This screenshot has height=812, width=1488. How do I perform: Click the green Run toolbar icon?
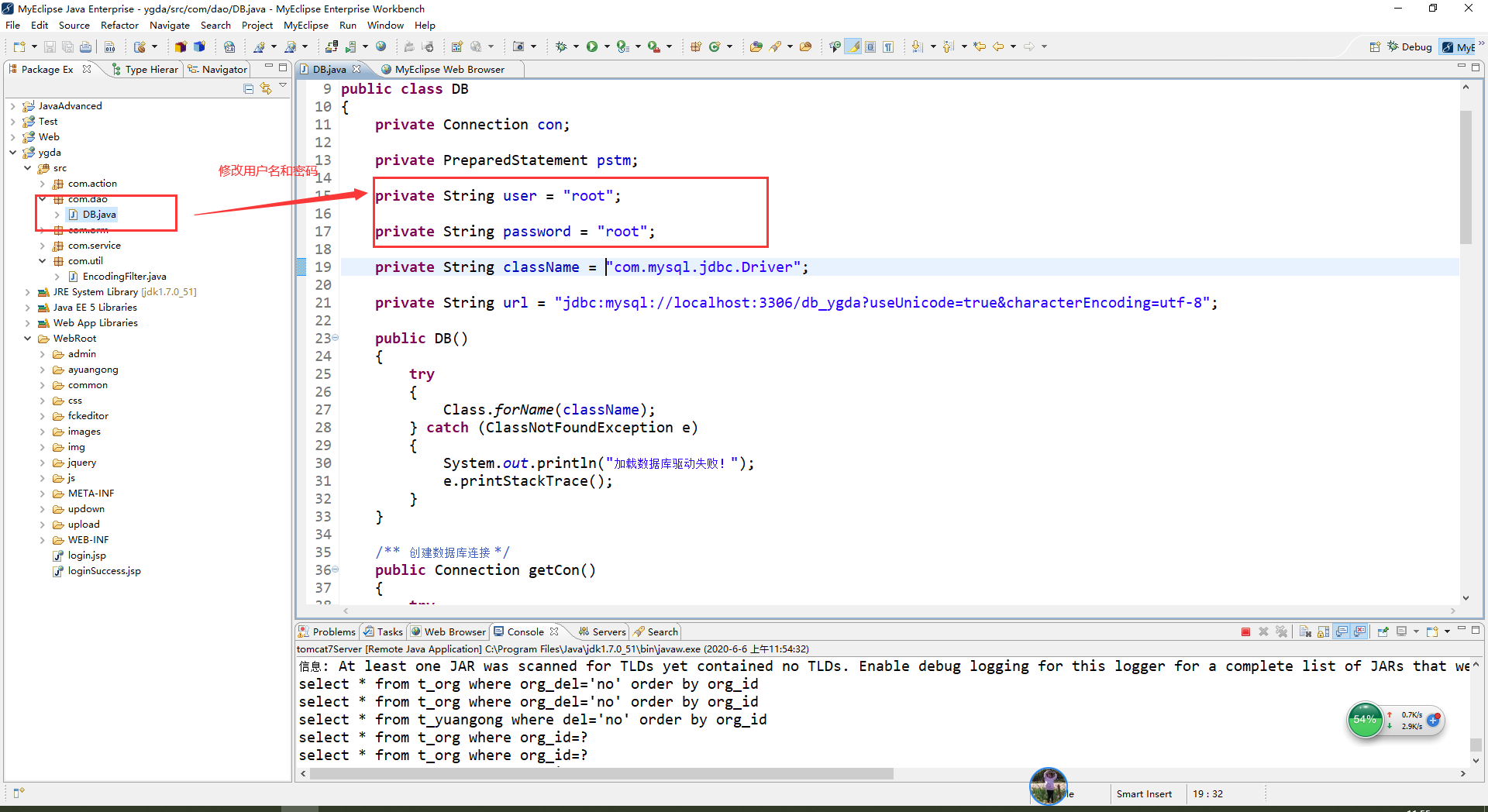pyautogui.click(x=592, y=46)
